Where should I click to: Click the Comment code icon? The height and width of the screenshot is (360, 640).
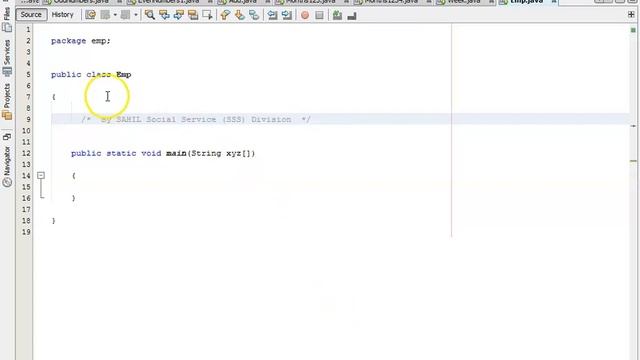point(337,16)
